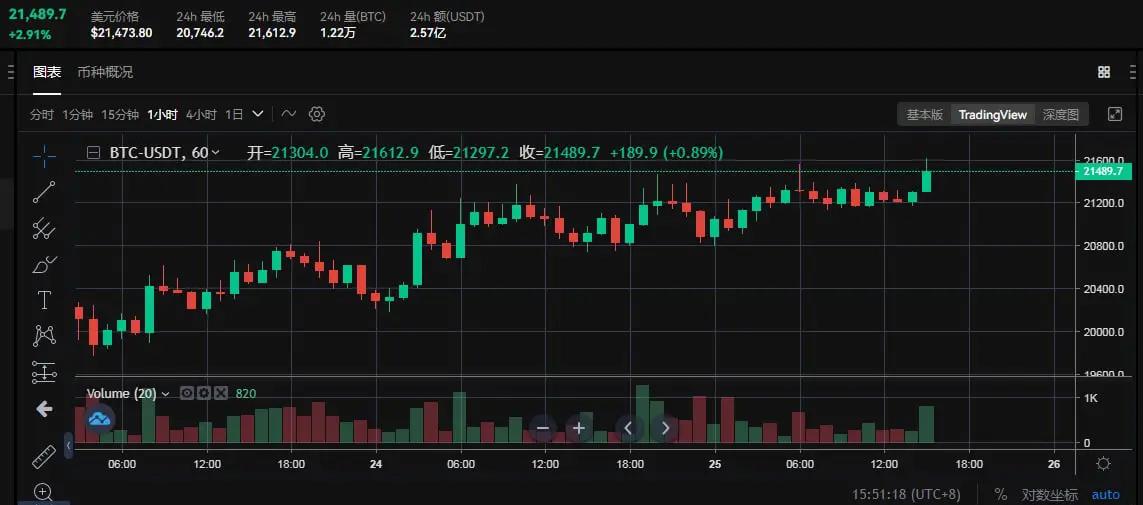
Task: Activate the text annotation tool
Action: click(x=44, y=300)
